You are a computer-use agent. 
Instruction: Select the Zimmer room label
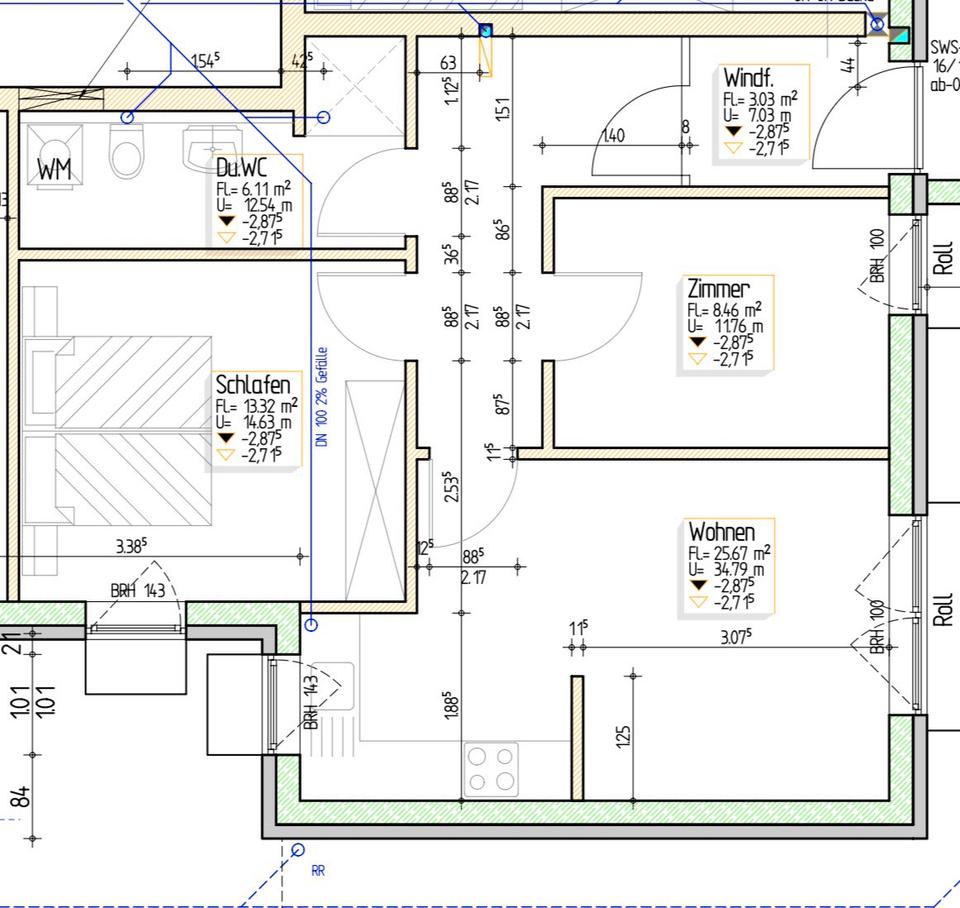[x=716, y=288]
